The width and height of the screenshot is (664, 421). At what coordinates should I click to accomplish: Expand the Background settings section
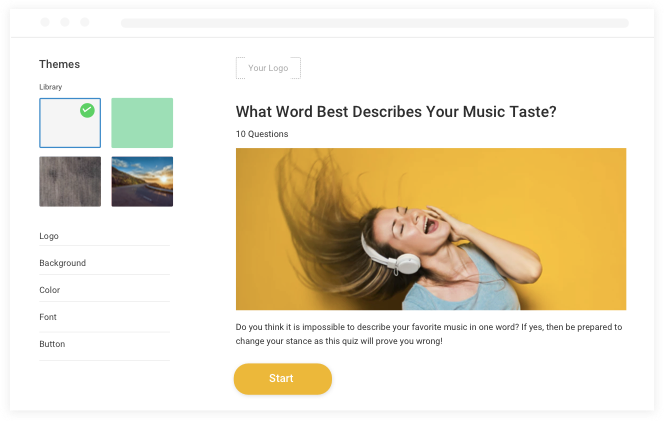pyautogui.click(x=62, y=263)
